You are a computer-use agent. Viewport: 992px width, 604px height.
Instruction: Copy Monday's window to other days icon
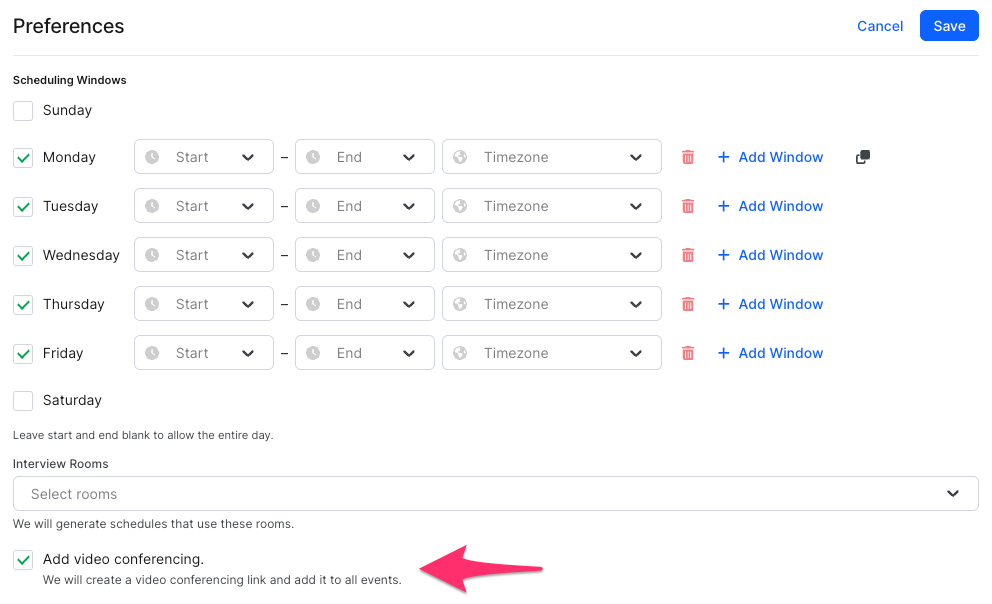point(863,157)
